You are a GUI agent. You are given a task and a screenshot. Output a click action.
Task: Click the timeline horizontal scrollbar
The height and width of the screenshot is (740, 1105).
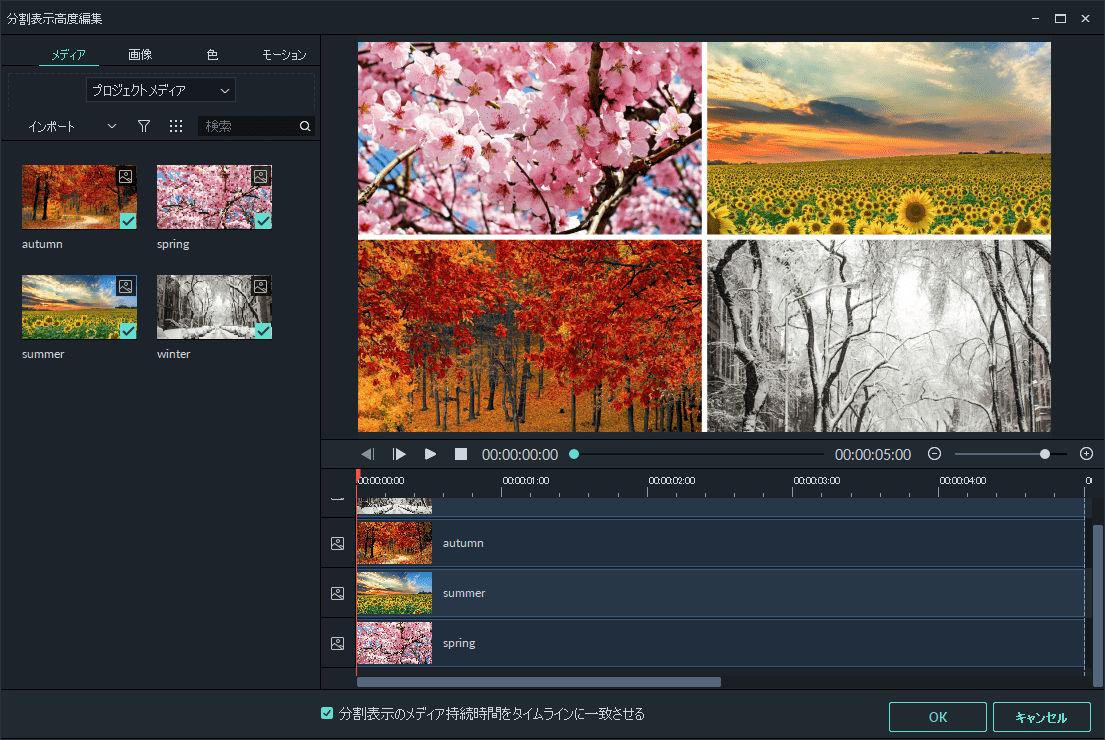click(x=539, y=682)
